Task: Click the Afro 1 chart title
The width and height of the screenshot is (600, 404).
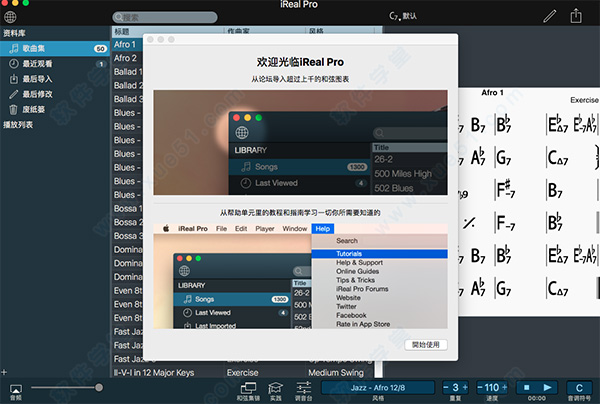Action: (x=492, y=93)
